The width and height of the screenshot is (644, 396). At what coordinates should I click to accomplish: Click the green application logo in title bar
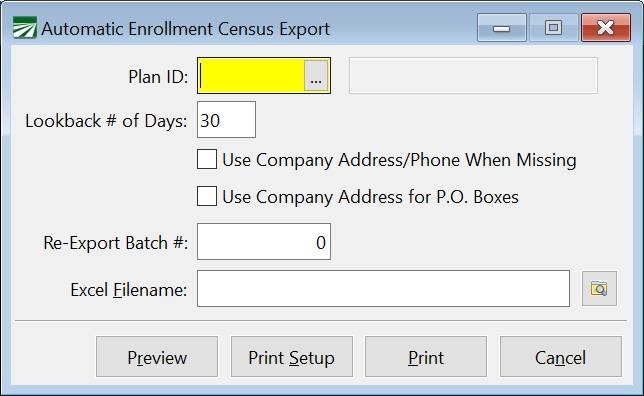pos(25,28)
